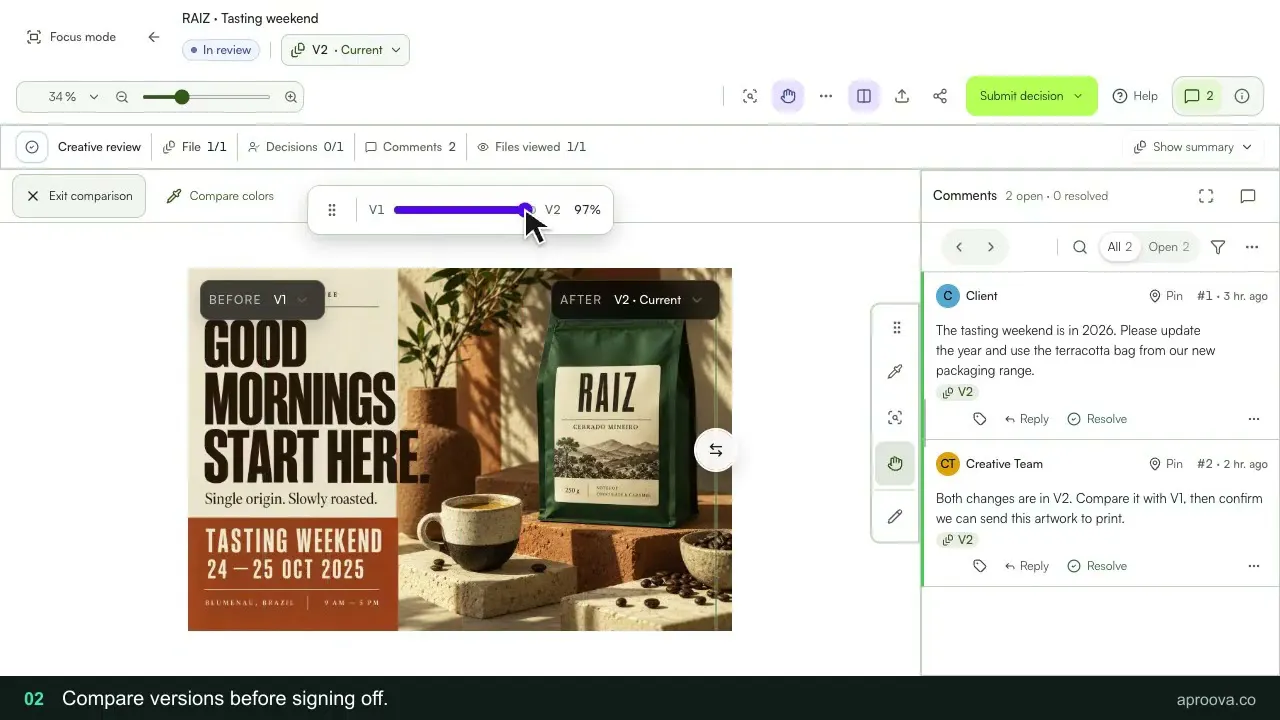Expand comments panel to fullscreen
The width and height of the screenshot is (1280, 720).
(x=1206, y=196)
